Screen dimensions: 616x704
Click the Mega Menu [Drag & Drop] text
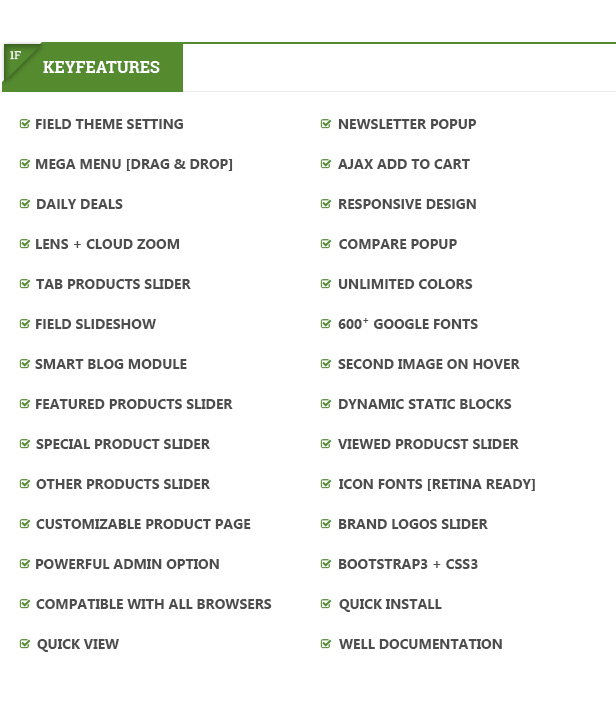point(134,164)
